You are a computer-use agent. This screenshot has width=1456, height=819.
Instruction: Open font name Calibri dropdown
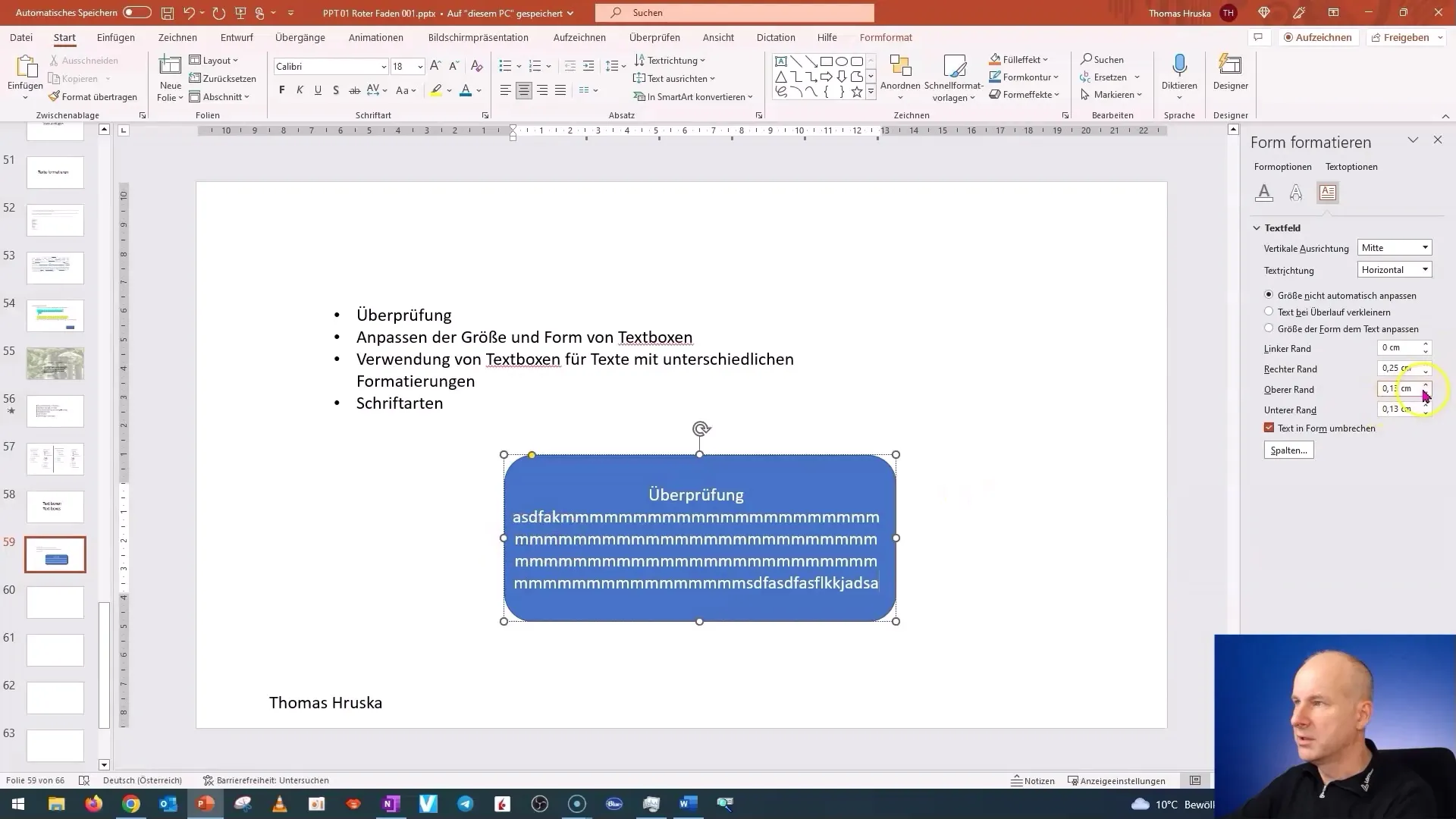[383, 67]
